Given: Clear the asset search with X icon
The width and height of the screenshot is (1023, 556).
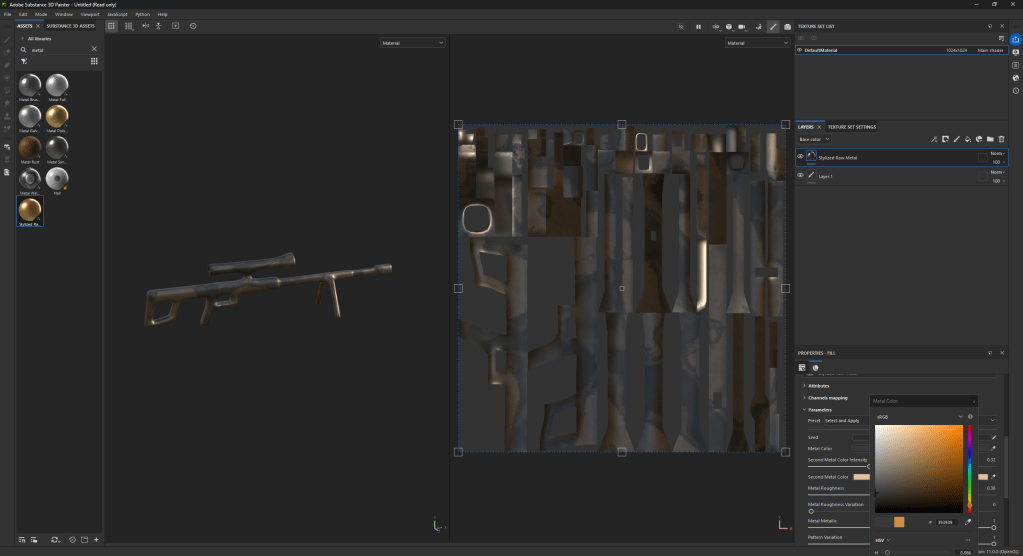Looking at the screenshot, I should (x=94, y=48).
